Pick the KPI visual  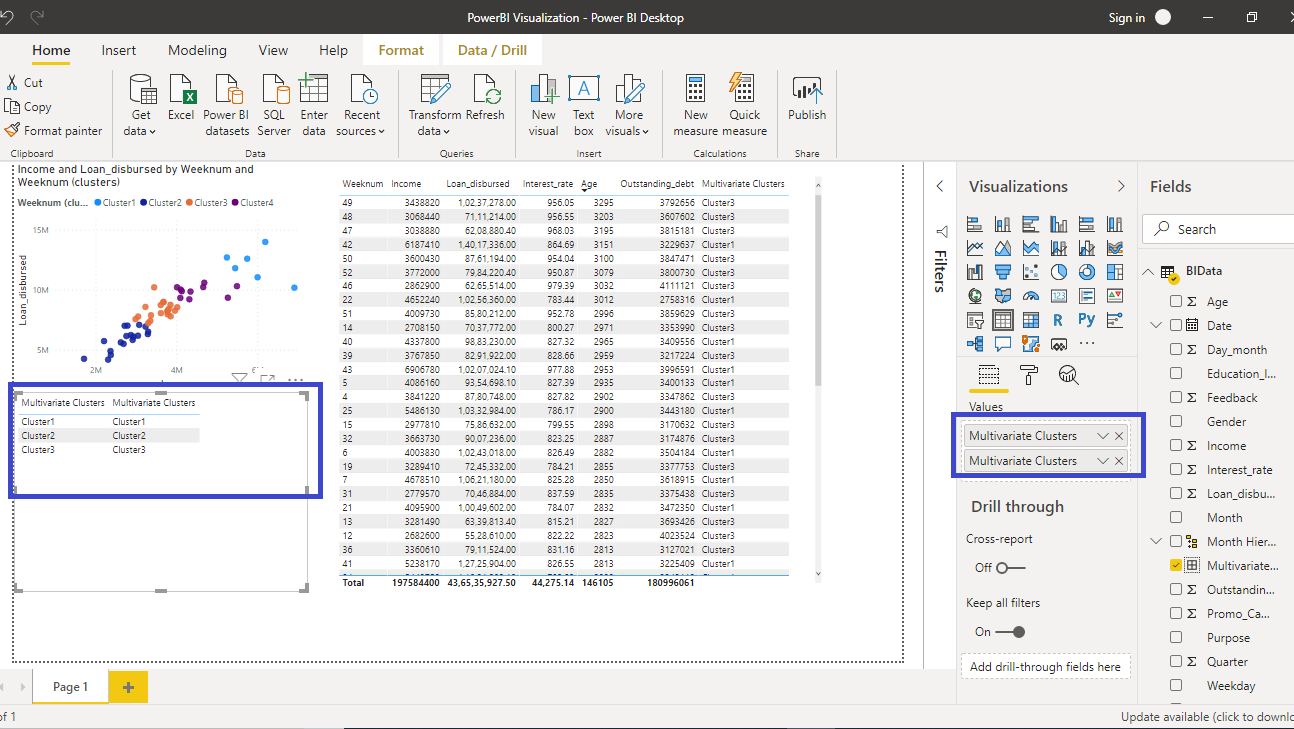pos(1115,295)
